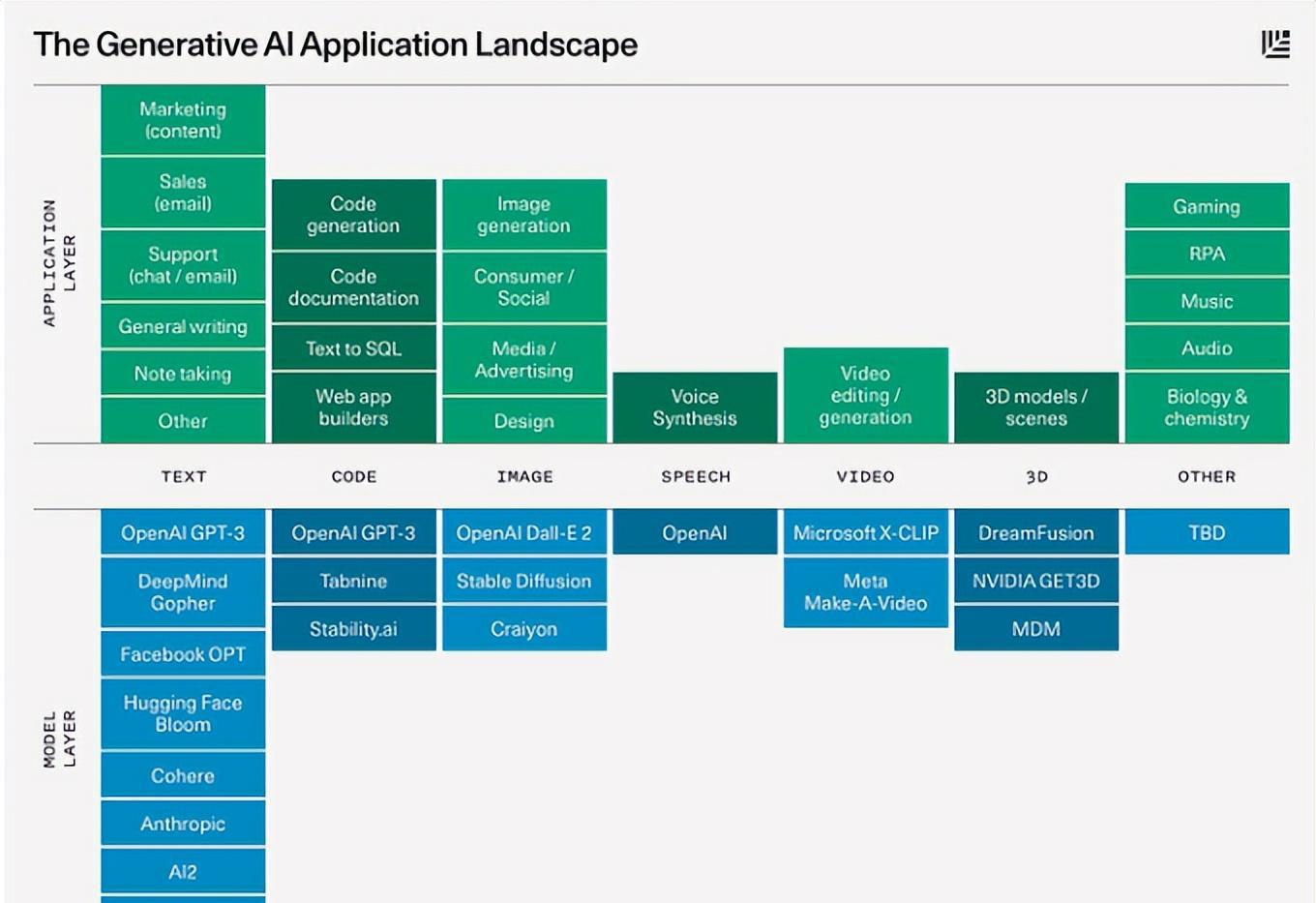Viewport: 1316px width, 903px height.
Task: Select the 'MDM' box
Action: coord(1036,628)
